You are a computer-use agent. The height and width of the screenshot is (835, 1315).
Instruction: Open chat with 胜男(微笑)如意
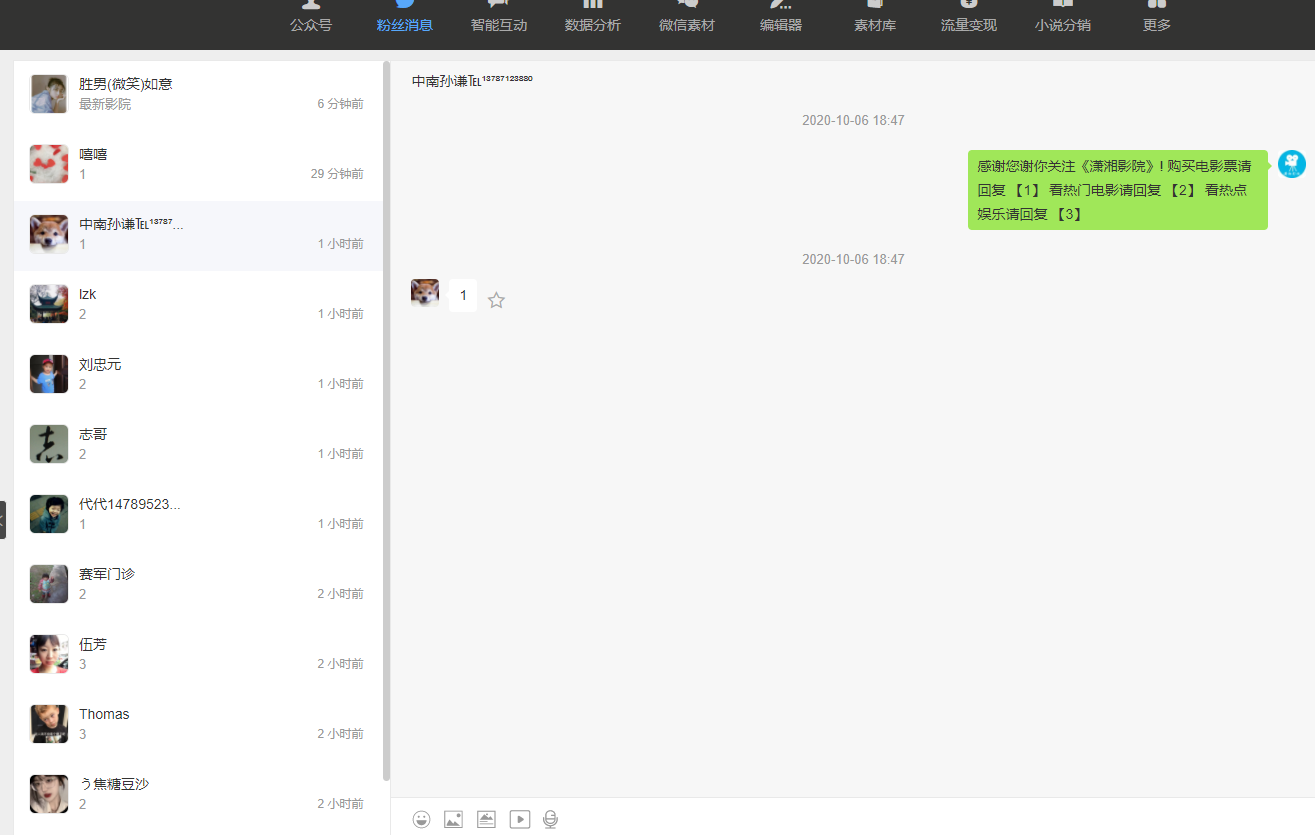pyautogui.click(x=197, y=94)
